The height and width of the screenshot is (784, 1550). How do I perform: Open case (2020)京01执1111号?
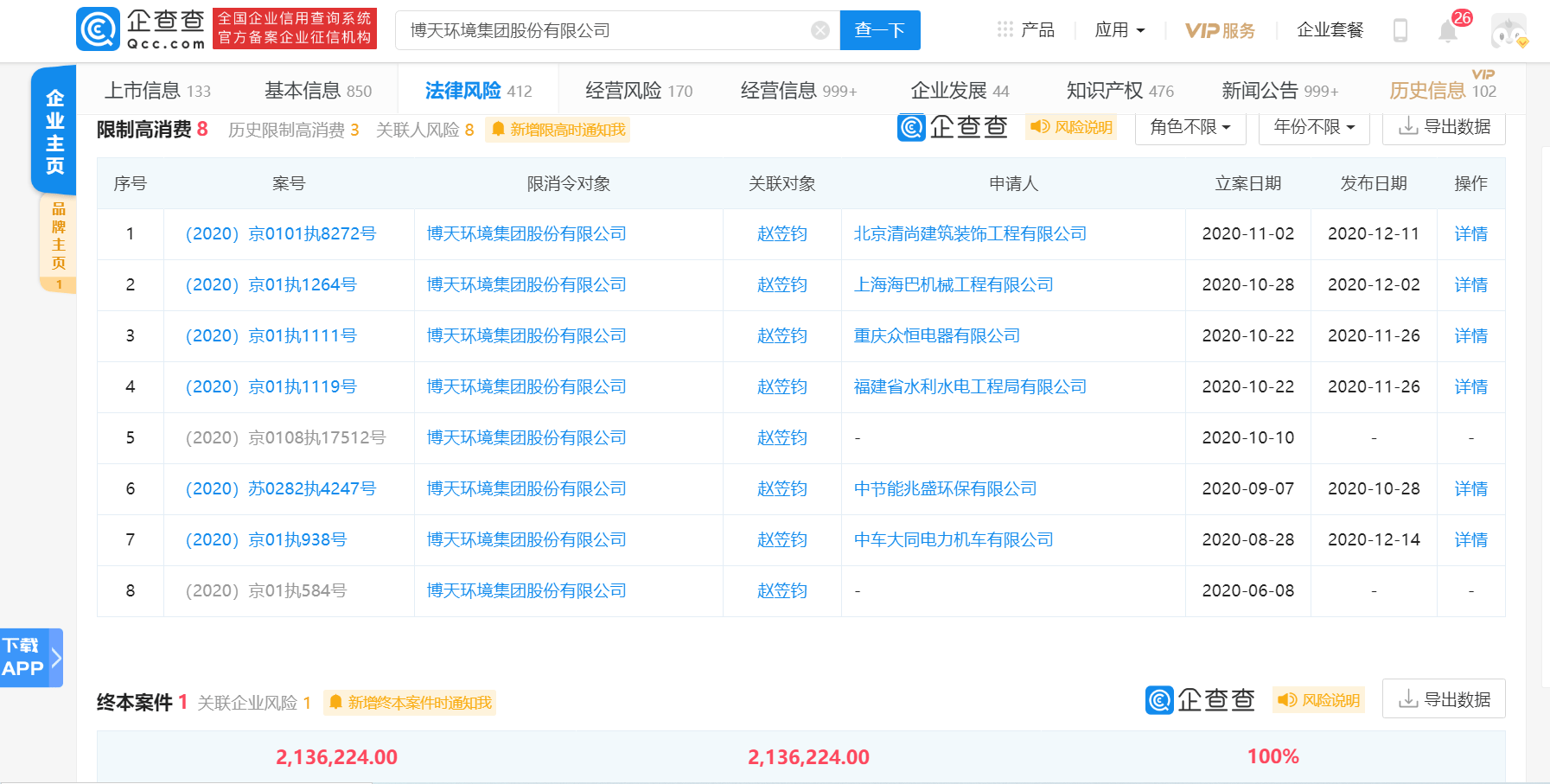point(271,336)
